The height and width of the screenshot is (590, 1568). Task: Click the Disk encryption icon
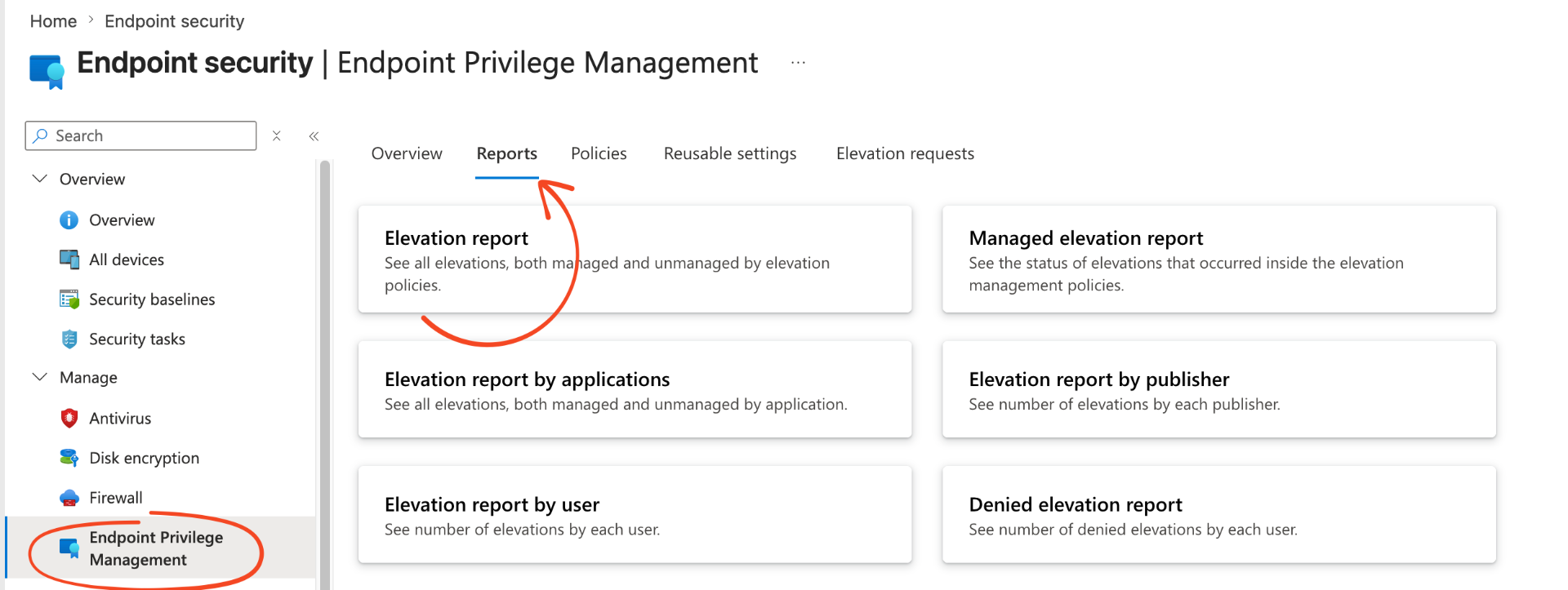69,458
